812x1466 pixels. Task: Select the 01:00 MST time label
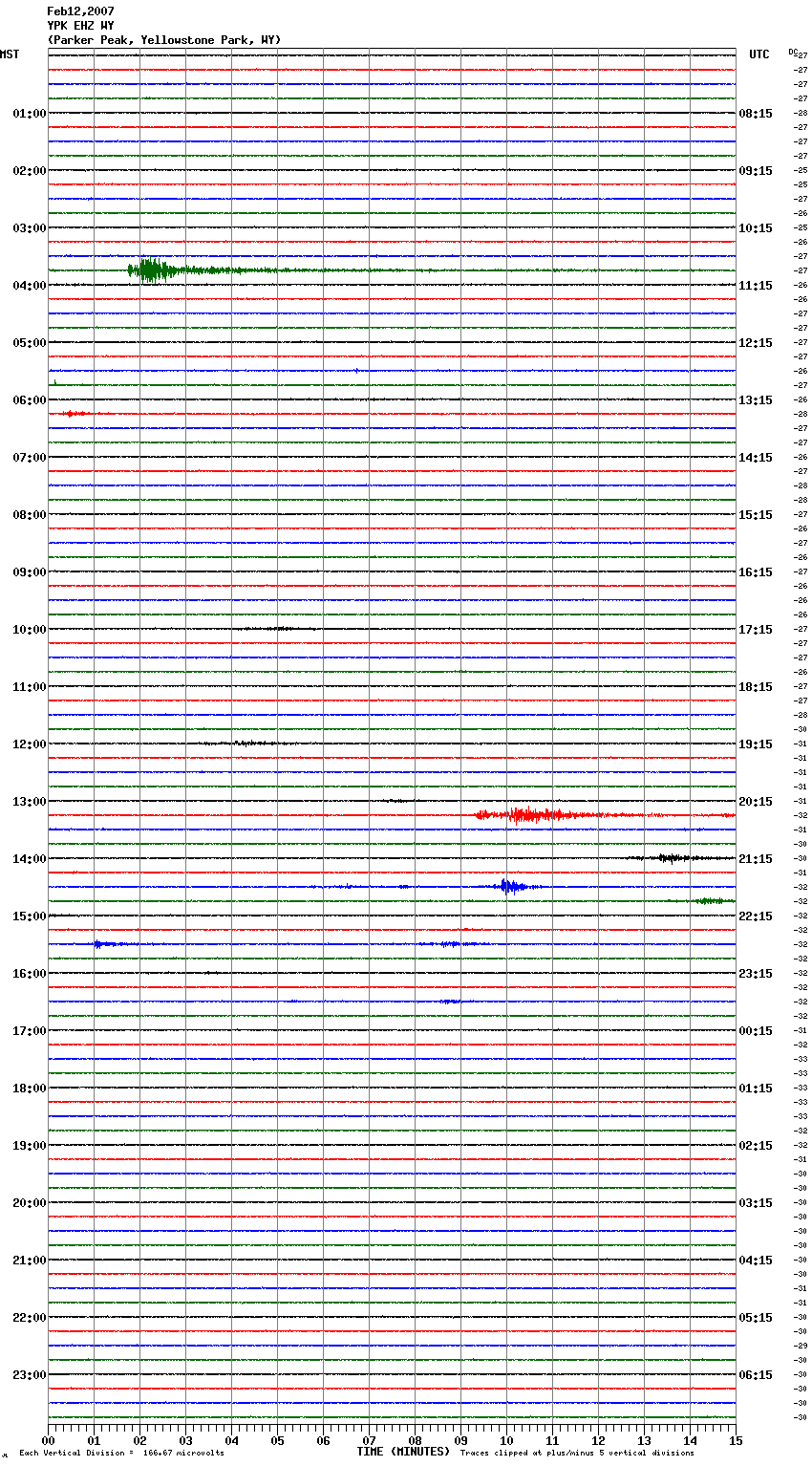[x=29, y=114]
